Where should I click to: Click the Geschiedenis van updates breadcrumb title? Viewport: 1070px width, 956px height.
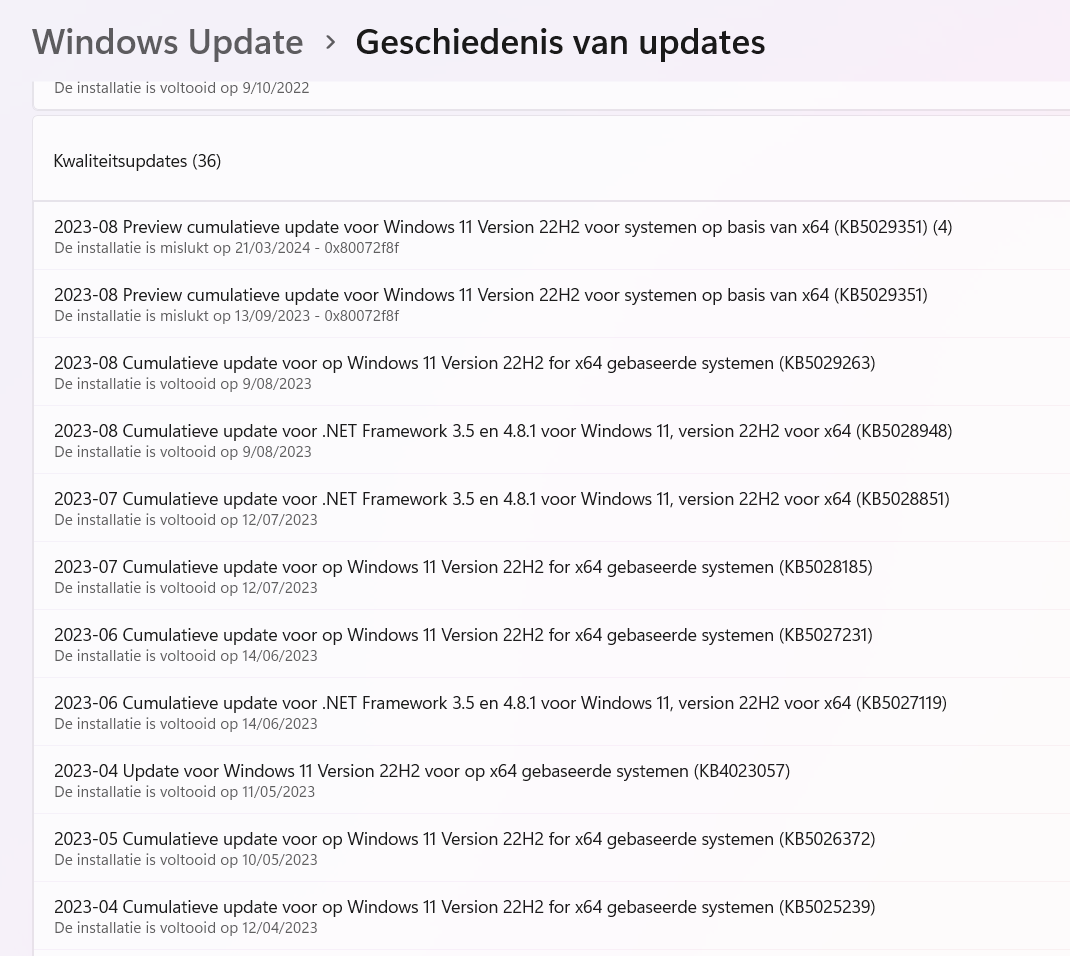[560, 42]
